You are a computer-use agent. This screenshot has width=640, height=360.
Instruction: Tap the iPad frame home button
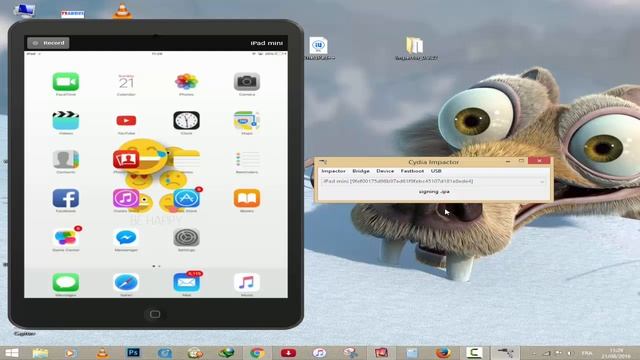click(x=155, y=314)
